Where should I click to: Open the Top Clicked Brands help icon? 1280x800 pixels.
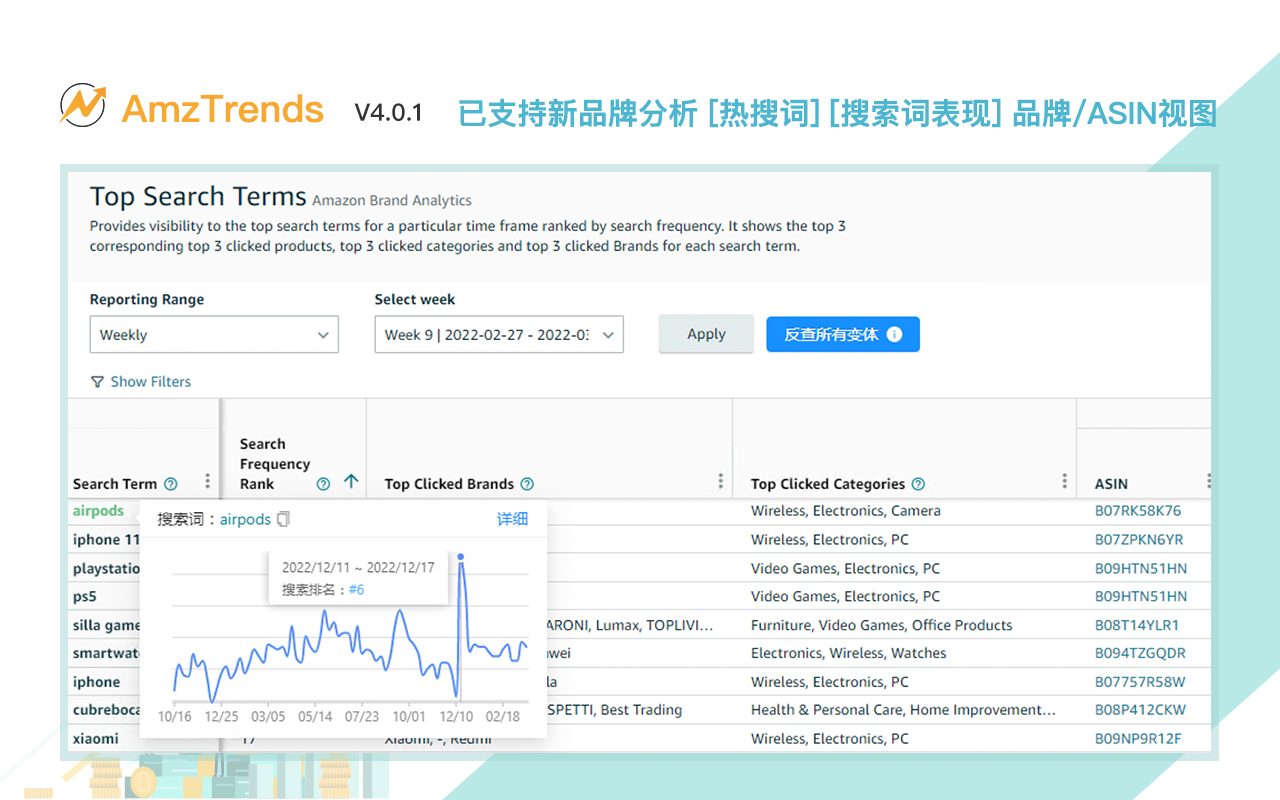pyautogui.click(x=527, y=484)
